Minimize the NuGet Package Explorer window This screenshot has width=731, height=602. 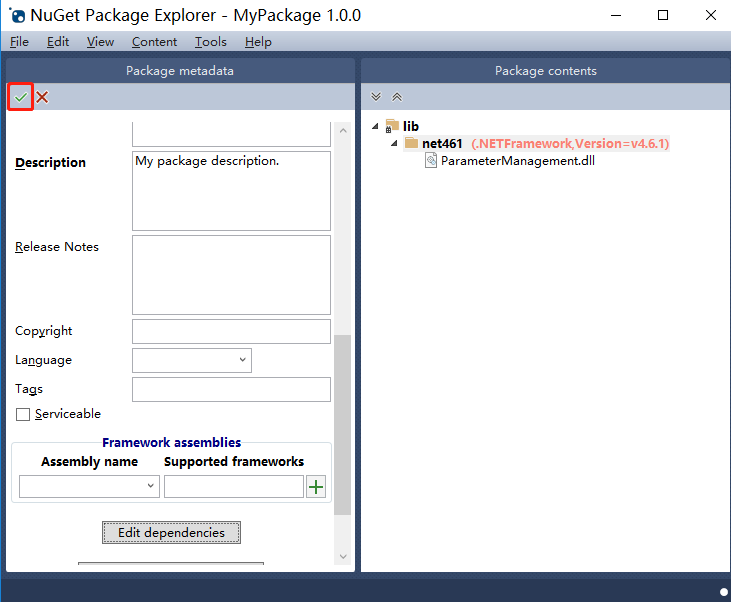click(x=616, y=15)
